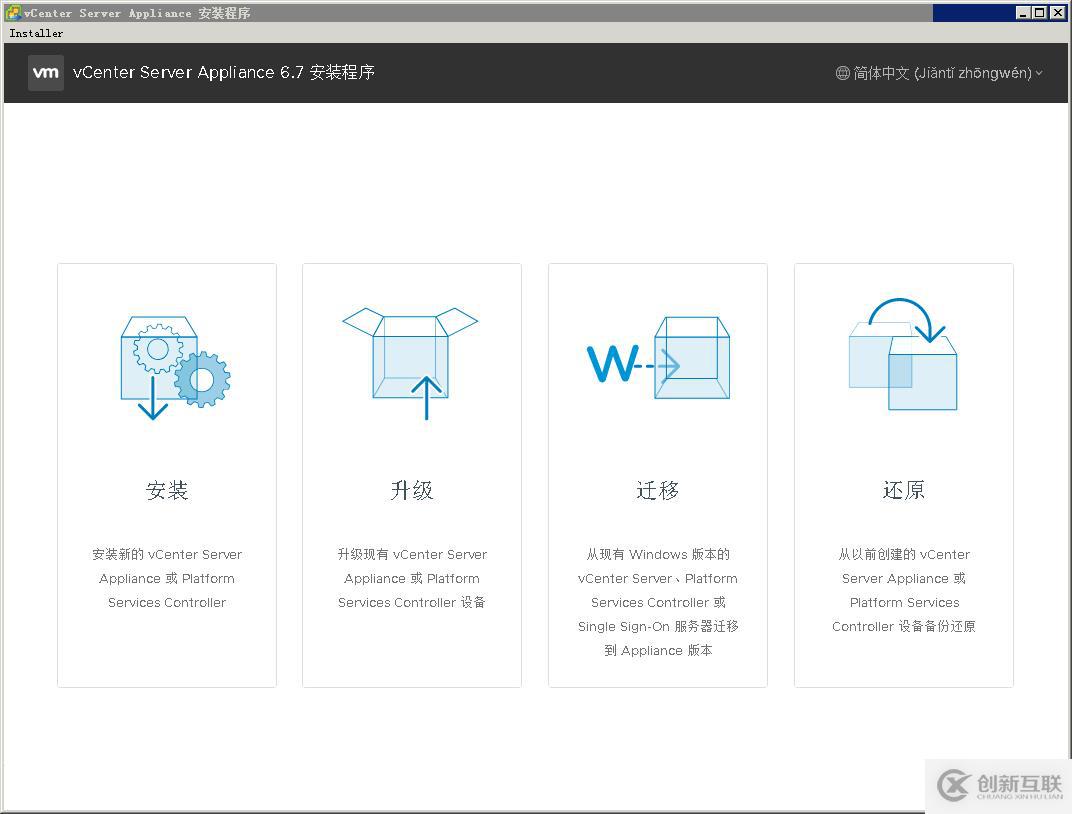Select the 还原 card title
This screenshot has width=1072, height=814.
tap(904, 490)
